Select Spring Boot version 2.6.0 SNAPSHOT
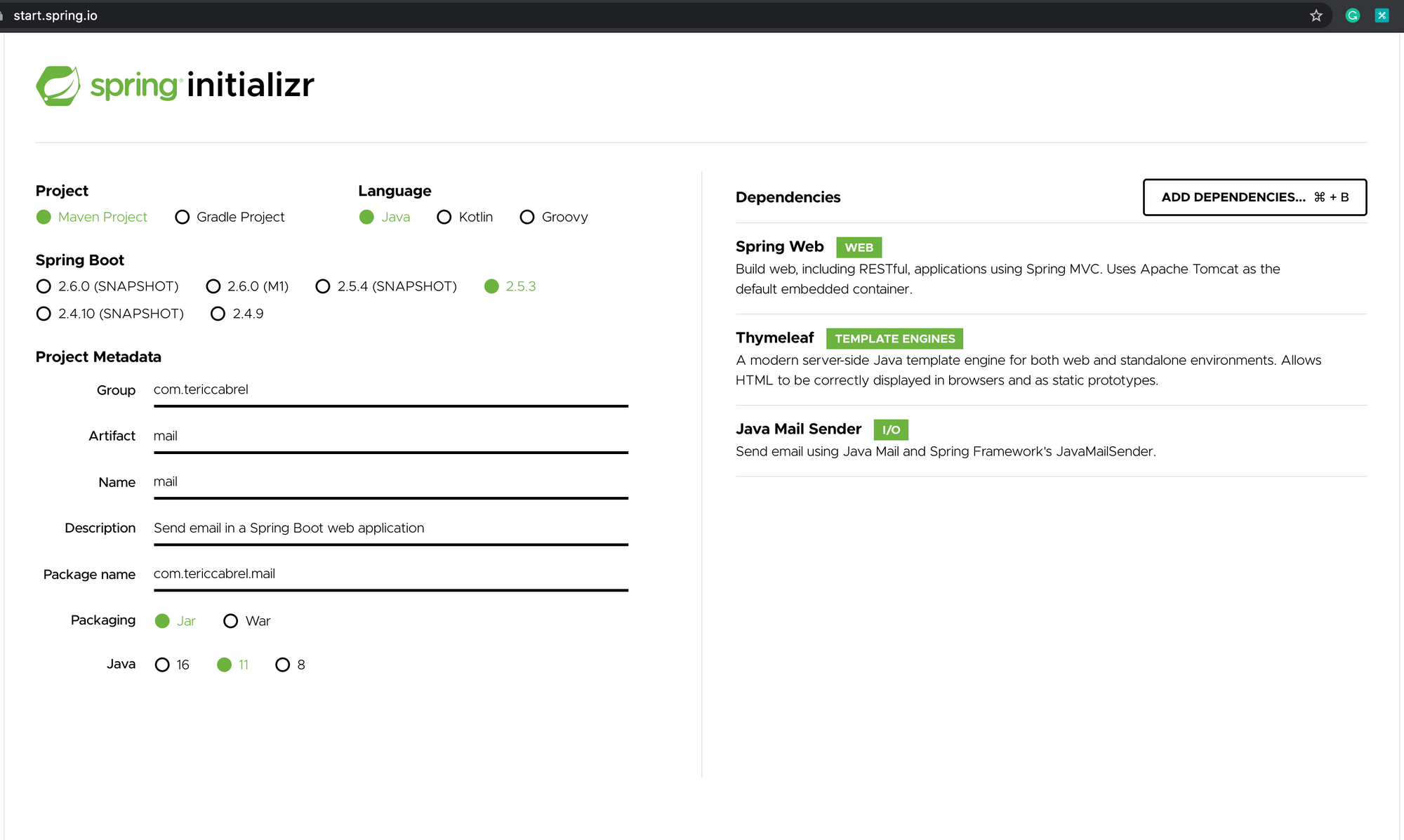This screenshot has height=840, width=1404. pyautogui.click(x=43, y=286)
